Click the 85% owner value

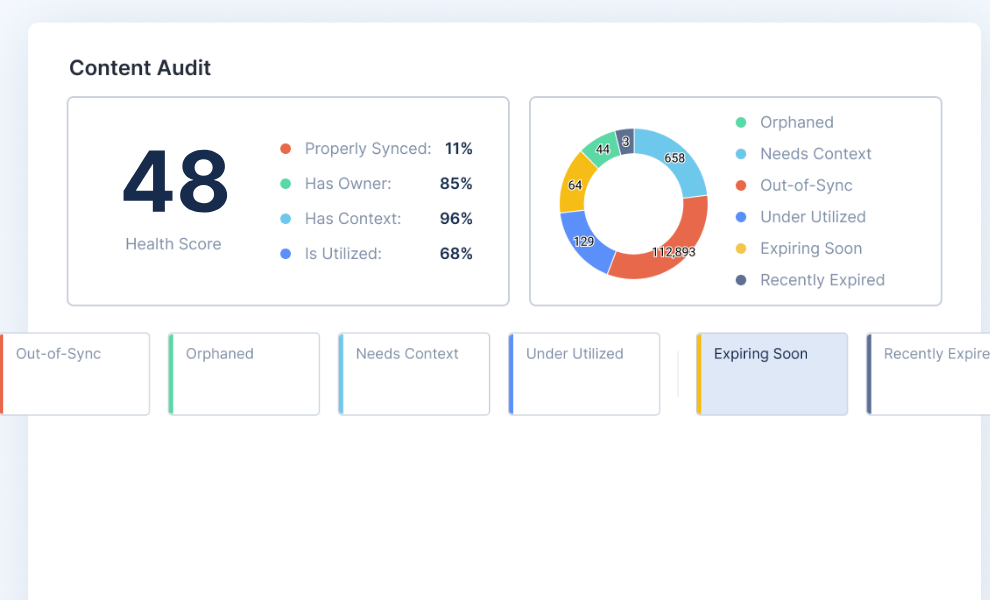click(x=456, y=184)
